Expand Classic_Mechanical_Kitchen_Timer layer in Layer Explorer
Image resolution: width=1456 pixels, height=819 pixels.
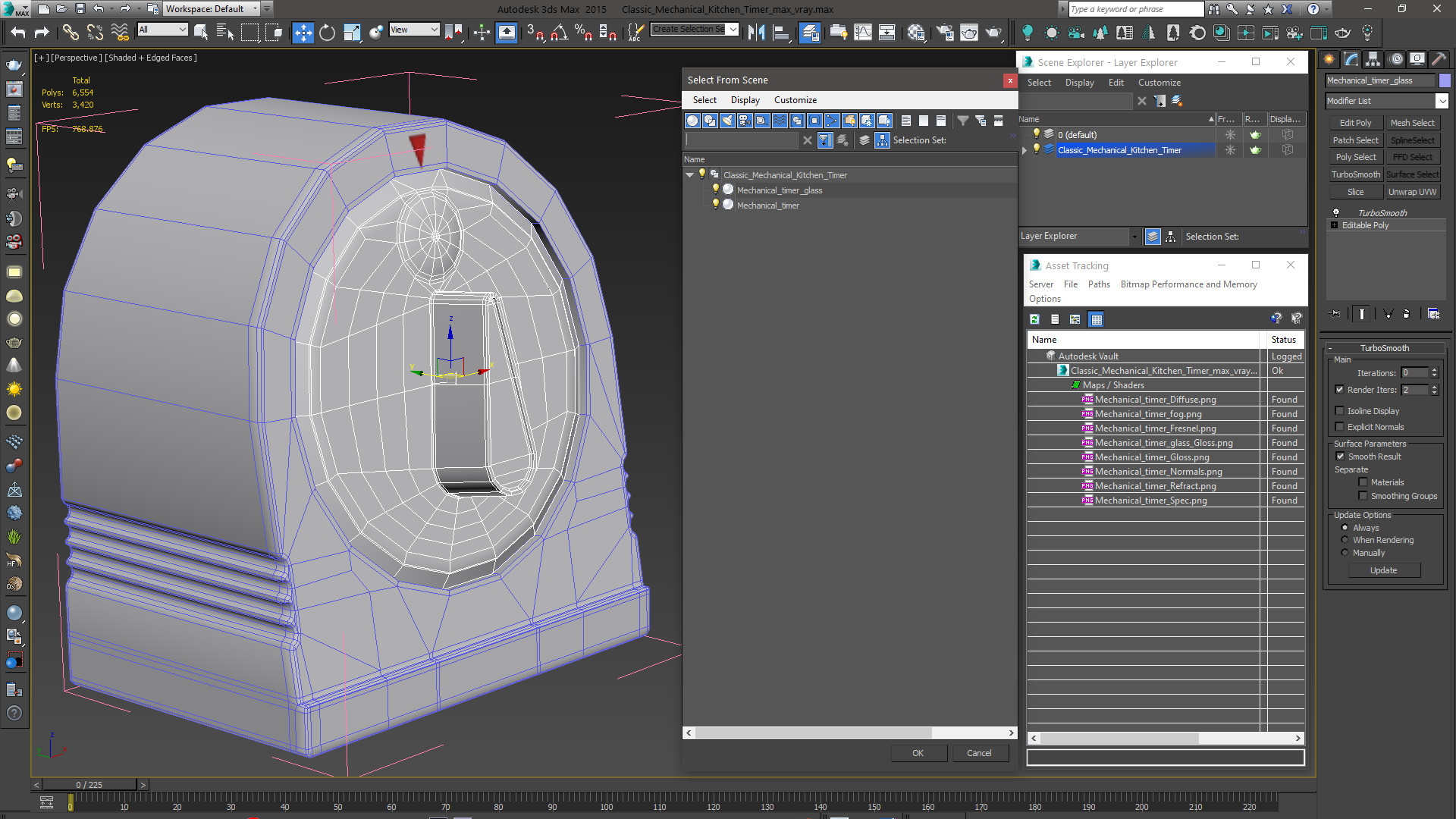coord(1025,150)
